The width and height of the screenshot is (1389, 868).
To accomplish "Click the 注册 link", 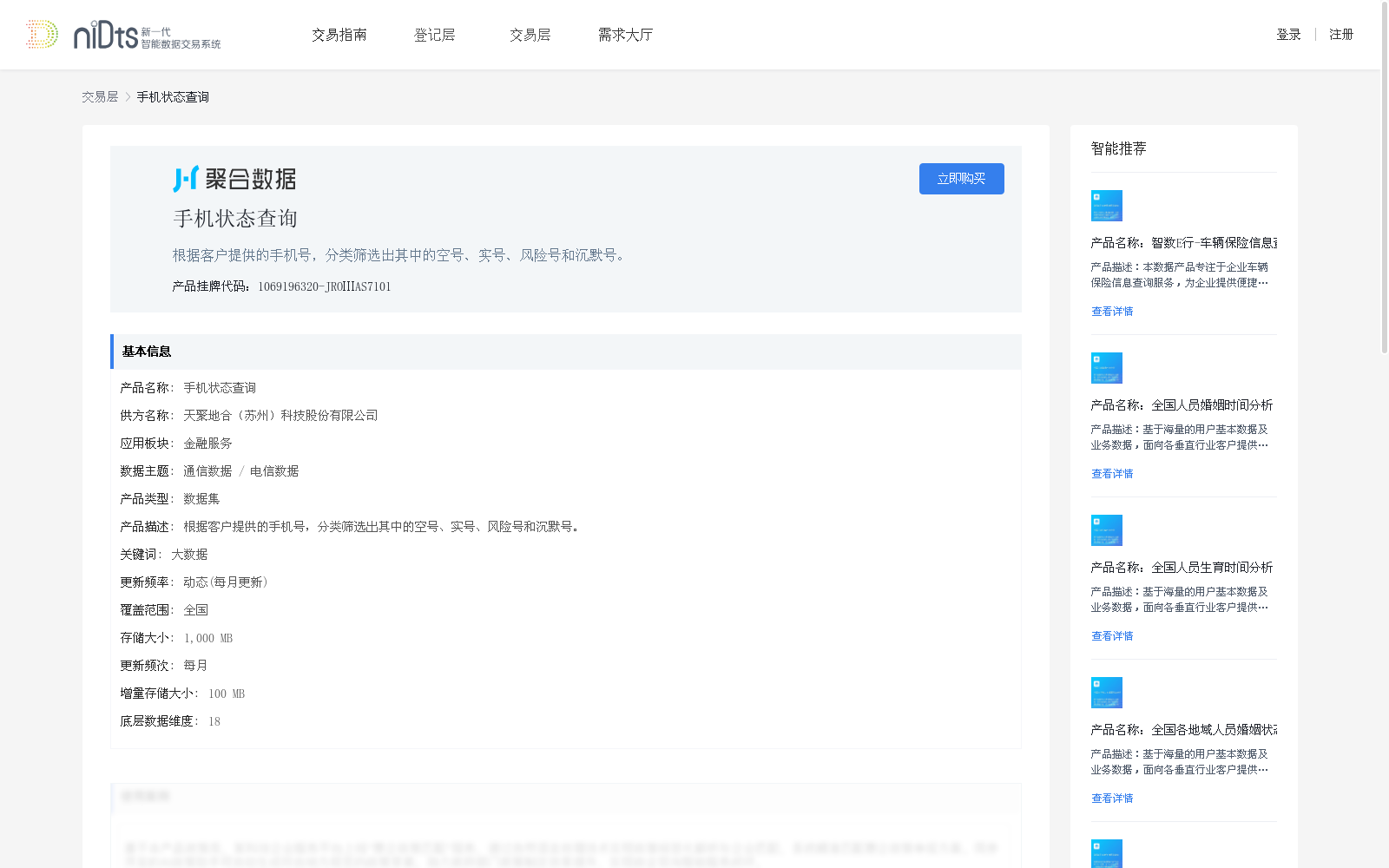I will tap(1341, 35).
